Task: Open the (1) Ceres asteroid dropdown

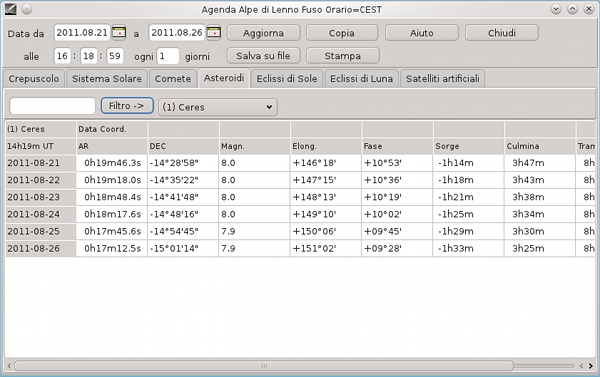Action: [218, 107]
